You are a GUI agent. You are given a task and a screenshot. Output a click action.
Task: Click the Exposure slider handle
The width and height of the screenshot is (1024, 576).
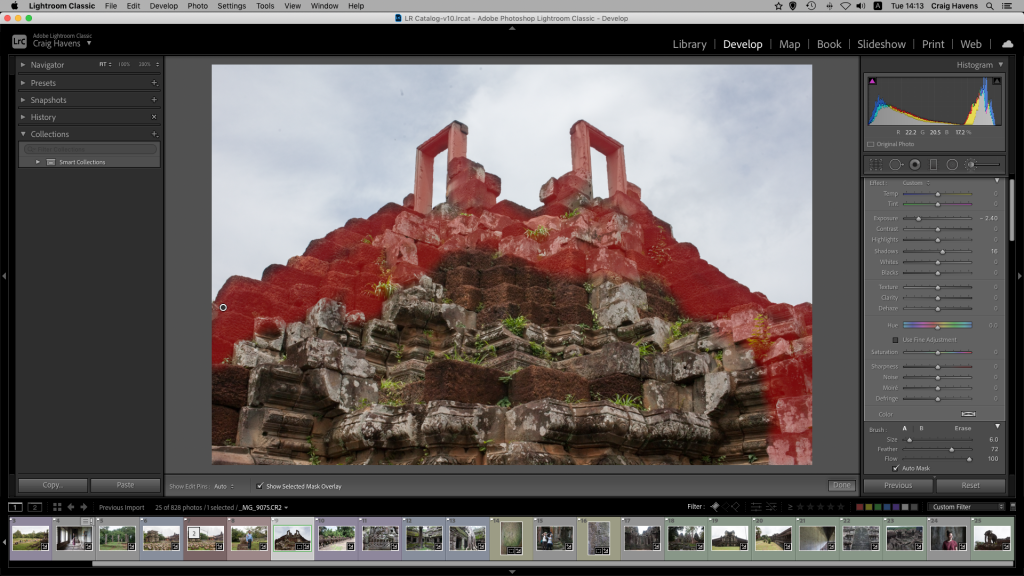click(x=918, y=218)
